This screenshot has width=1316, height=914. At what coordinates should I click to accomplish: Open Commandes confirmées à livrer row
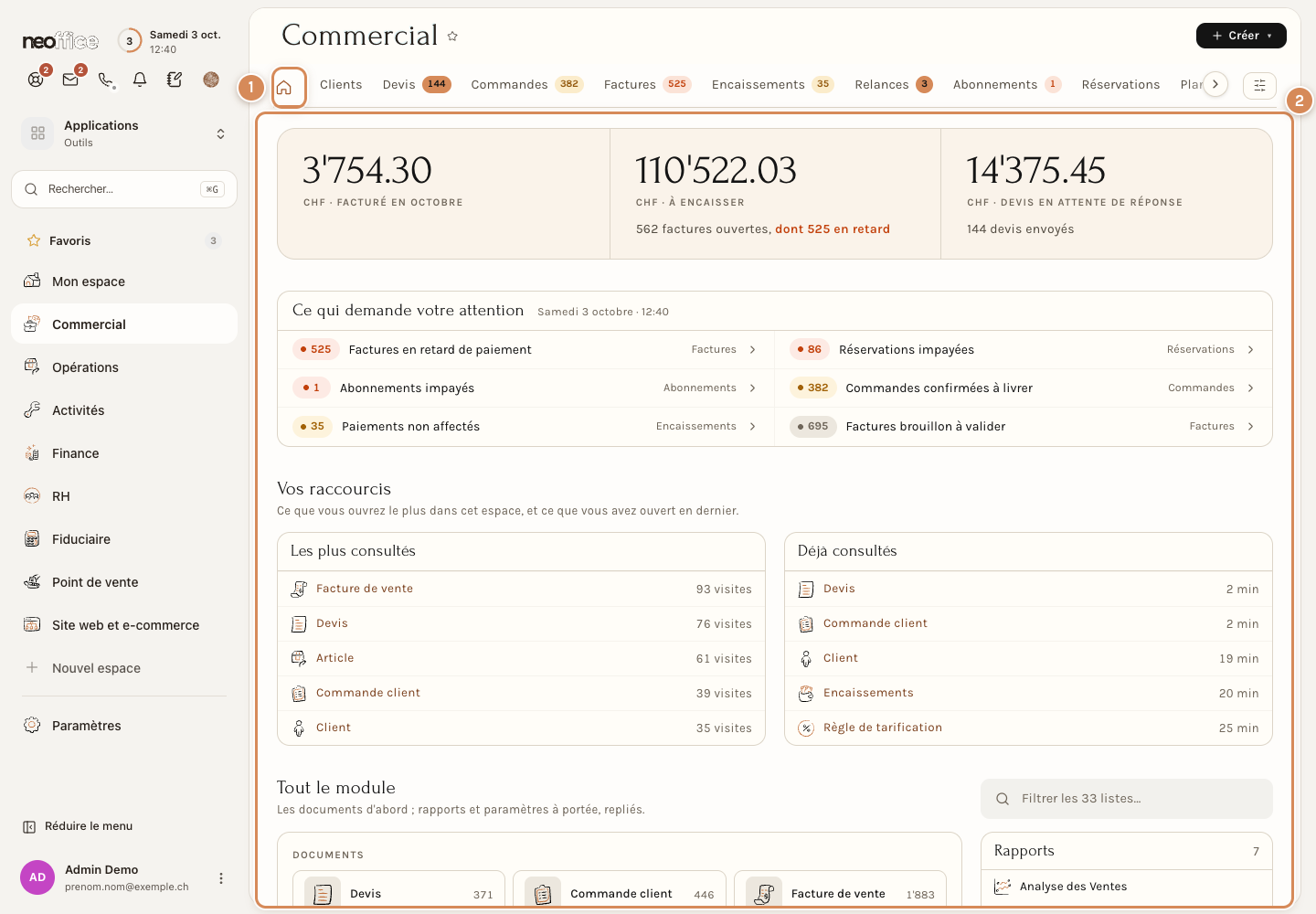click(x=1024, y=388)
